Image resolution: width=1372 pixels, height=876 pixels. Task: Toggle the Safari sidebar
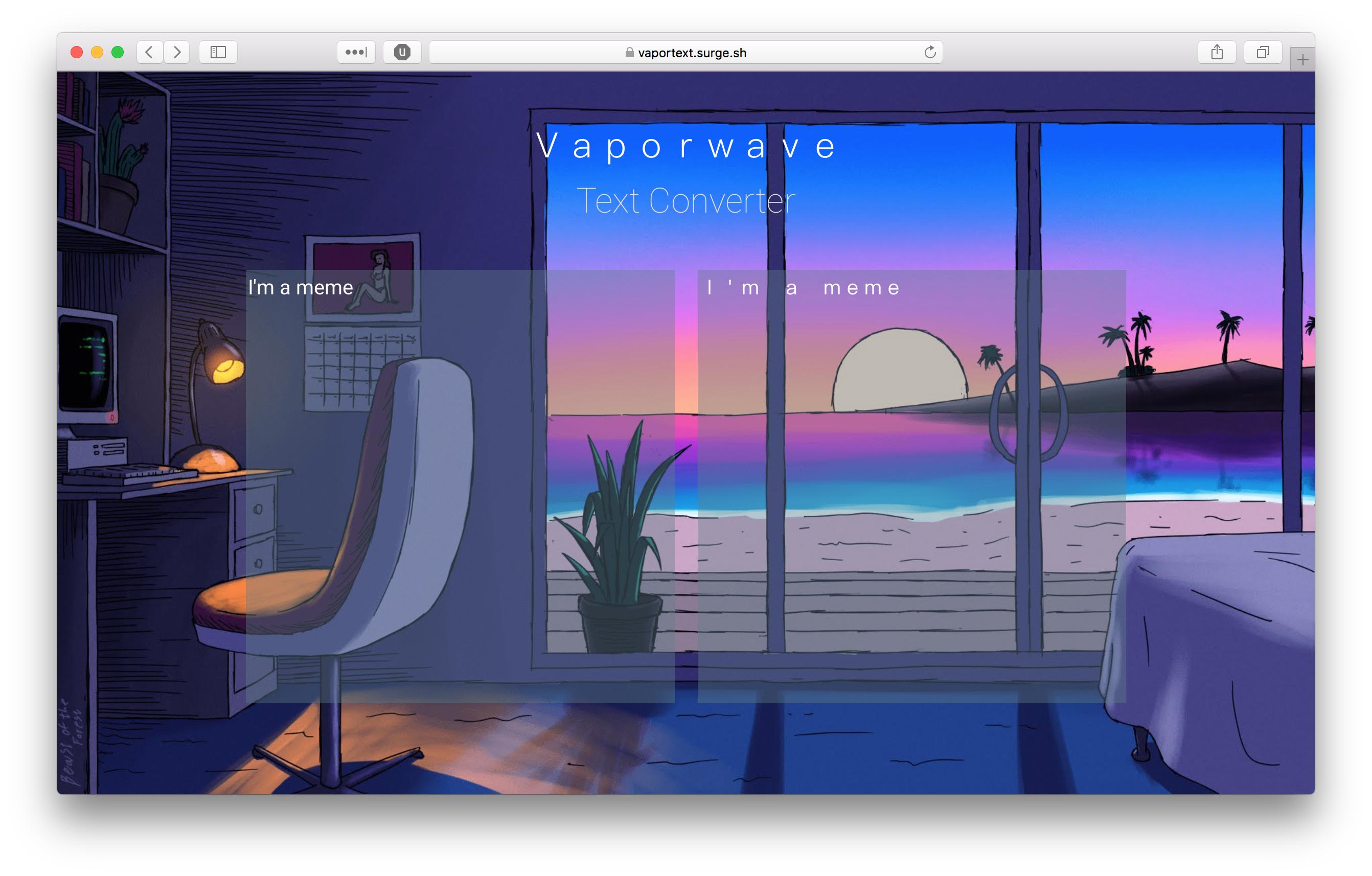coord(218,53)
